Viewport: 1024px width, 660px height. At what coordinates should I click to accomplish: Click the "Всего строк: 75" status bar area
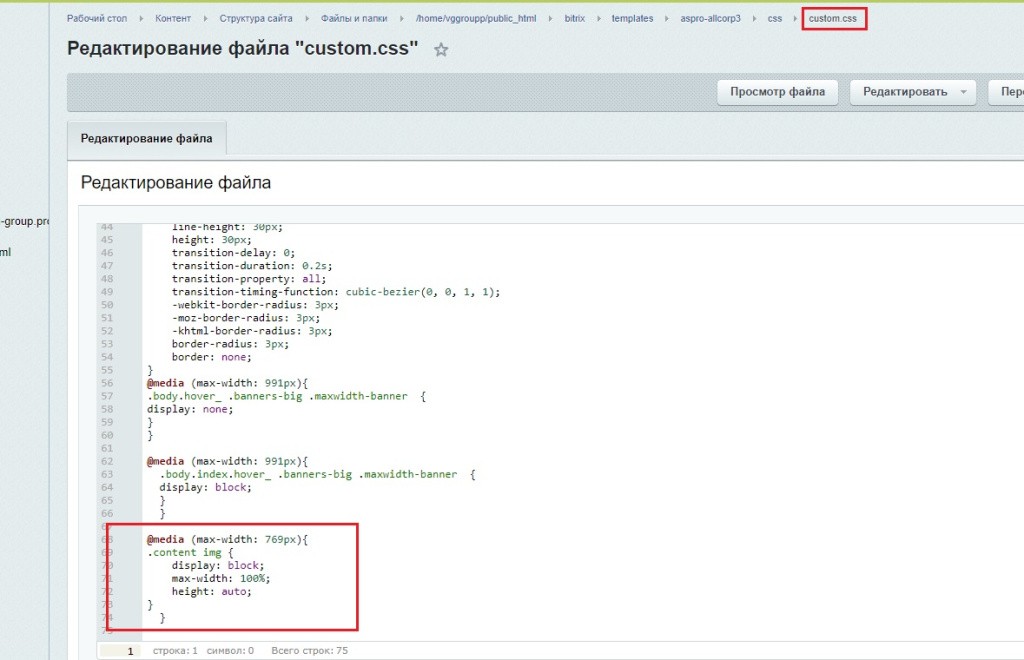310,650
